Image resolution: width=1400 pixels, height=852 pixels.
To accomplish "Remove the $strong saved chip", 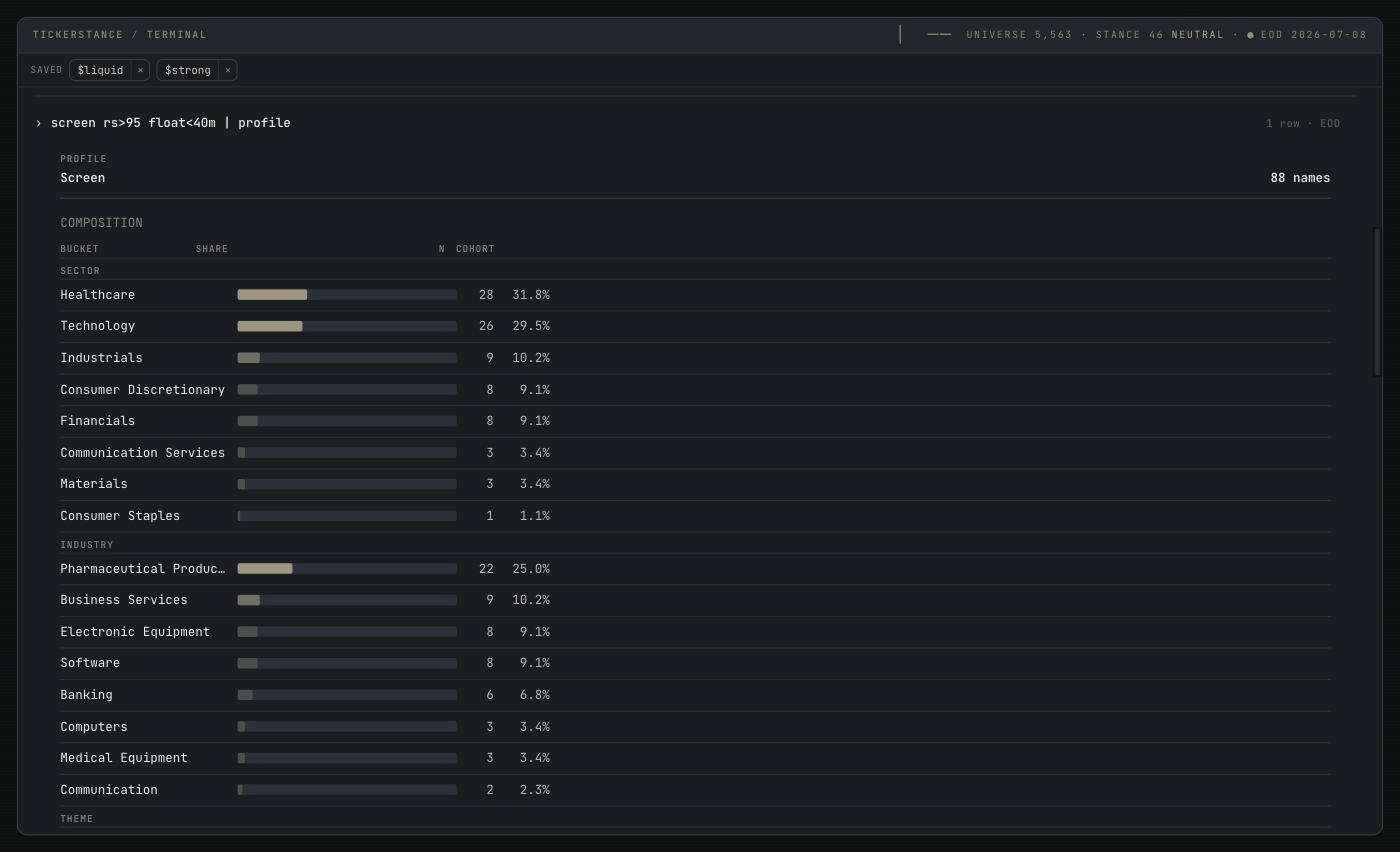I will (x=228, y=70).
